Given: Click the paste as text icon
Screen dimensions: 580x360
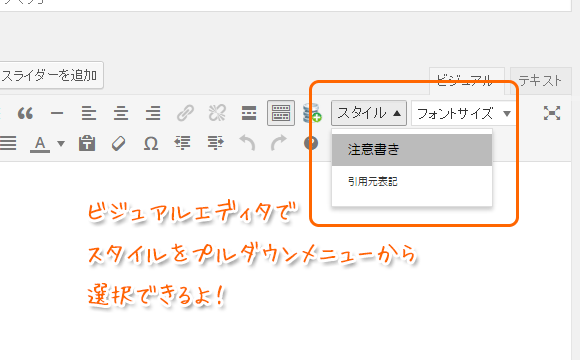Looking at the screenshot, I should (87, 143).
